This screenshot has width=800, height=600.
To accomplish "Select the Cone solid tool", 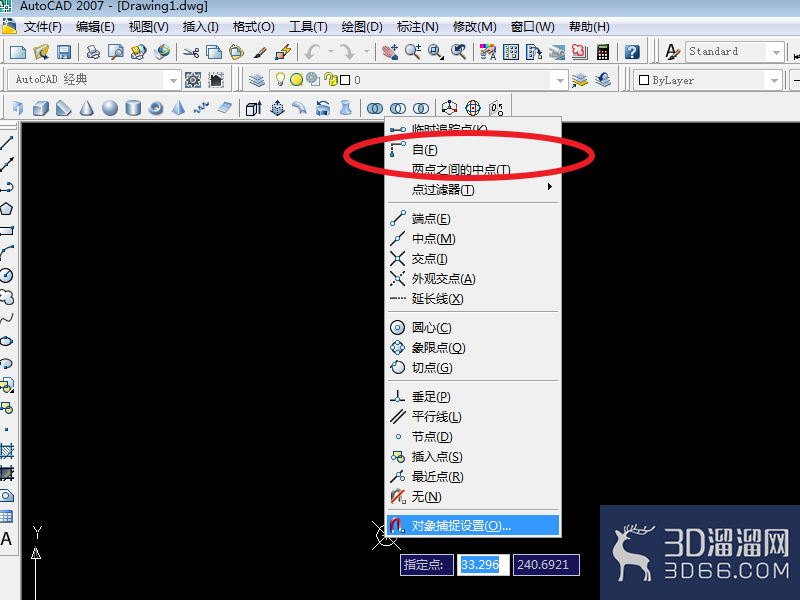I will point(87,108).
